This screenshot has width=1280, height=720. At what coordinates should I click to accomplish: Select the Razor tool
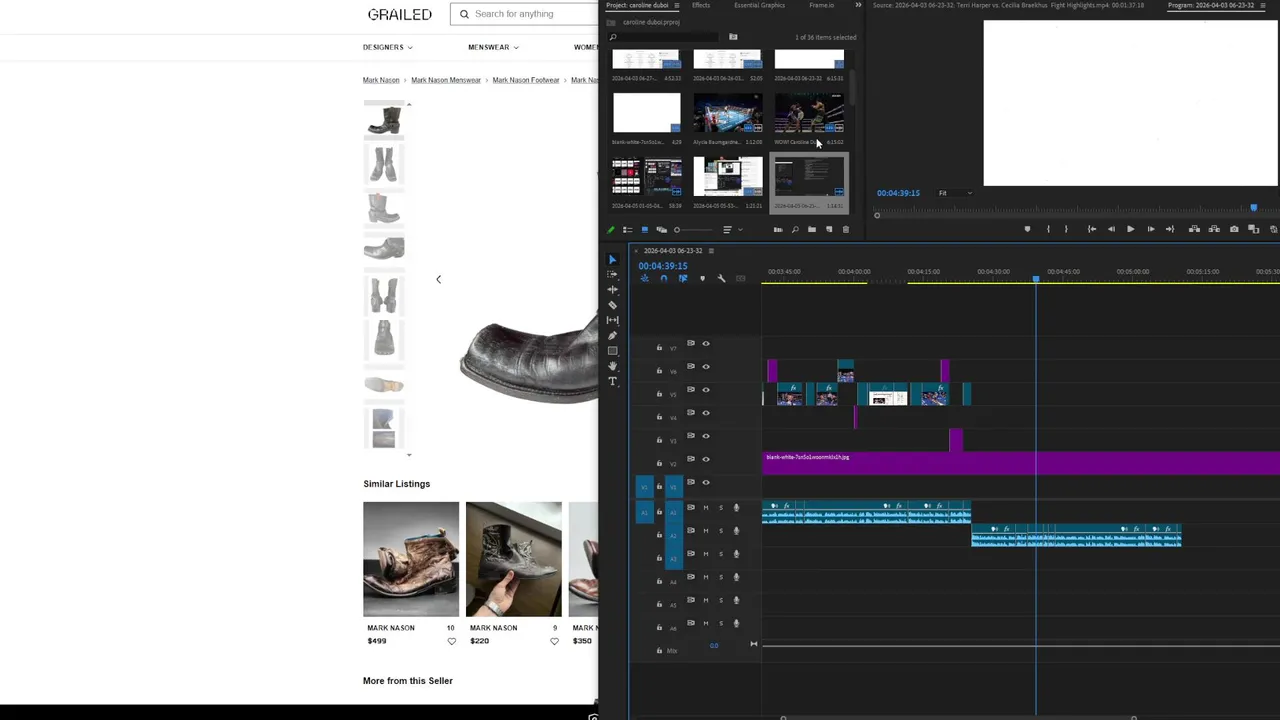click(613, 305)
